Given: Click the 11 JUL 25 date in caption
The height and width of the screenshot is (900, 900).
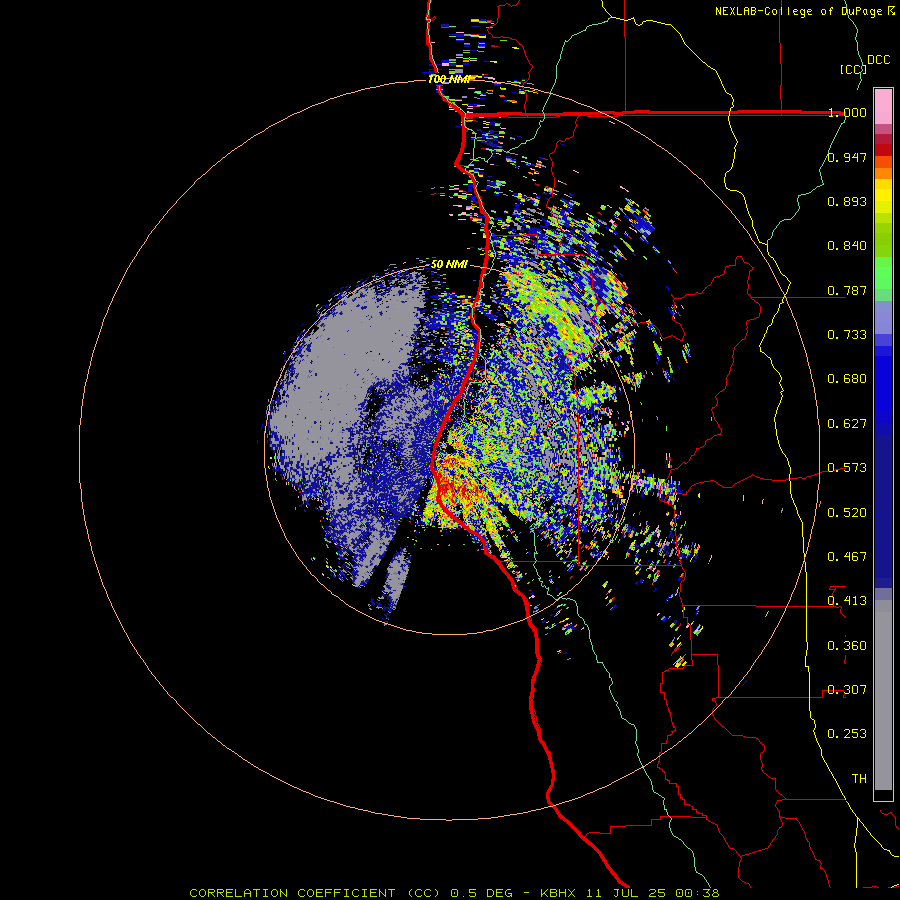Looking at the screenshot, I should click(x=627, y=893).
